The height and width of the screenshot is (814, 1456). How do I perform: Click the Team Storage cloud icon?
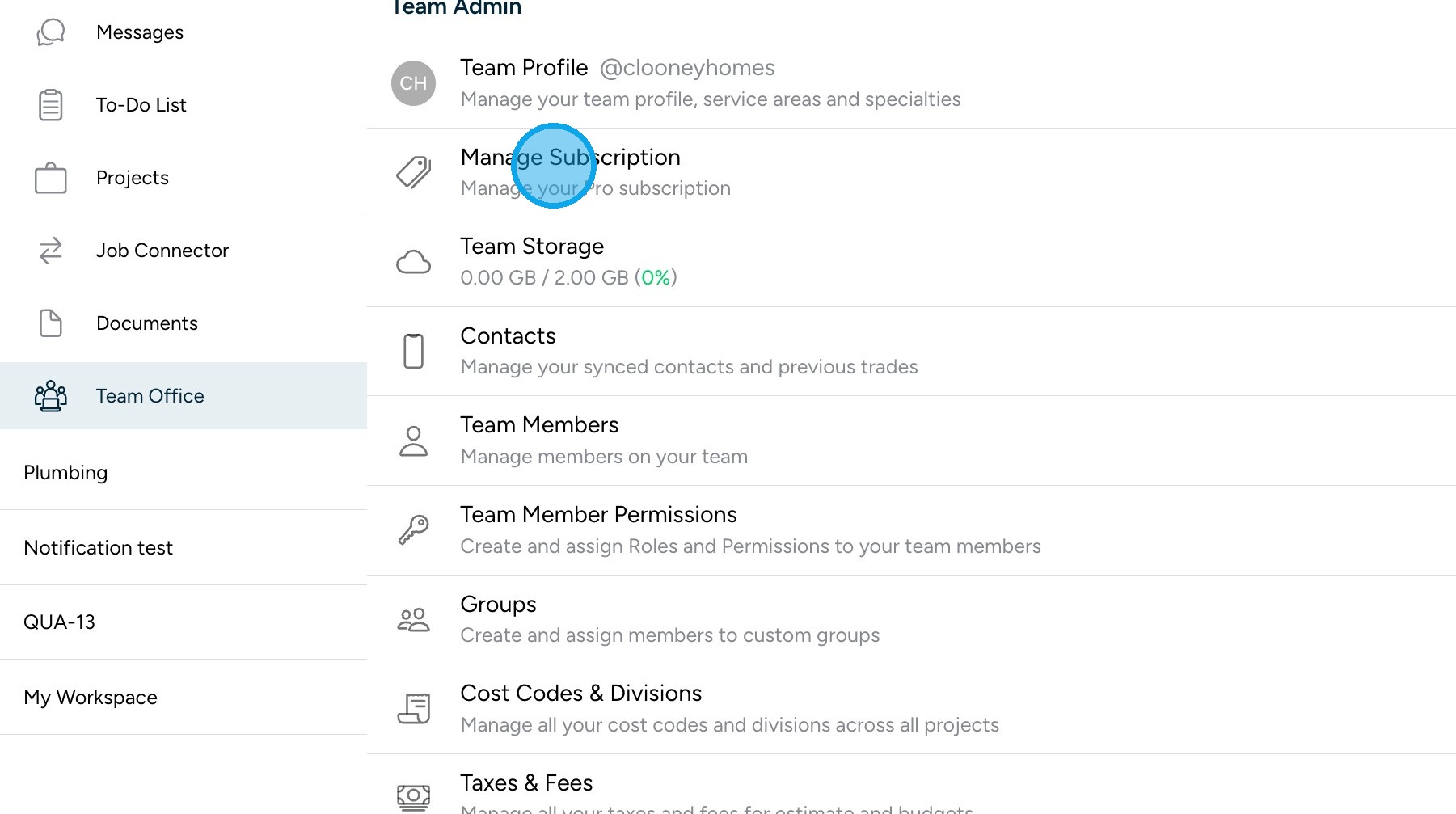tap(413, 262)
